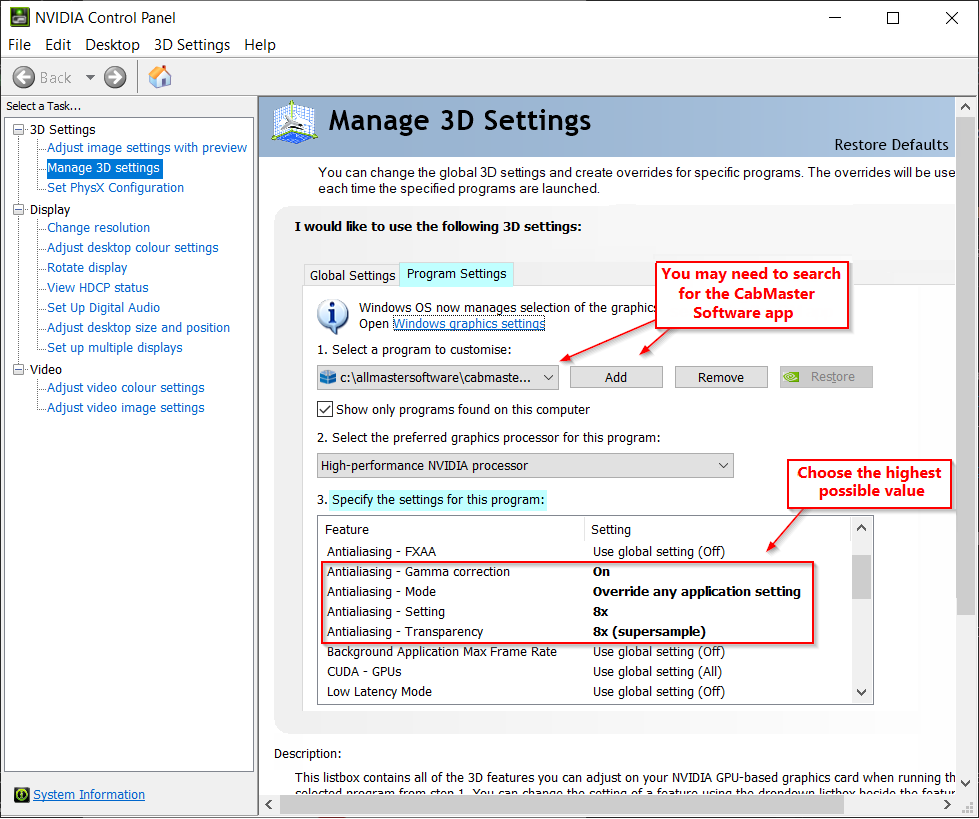Click the Add program button
The image size is (979, 819).
616,377
